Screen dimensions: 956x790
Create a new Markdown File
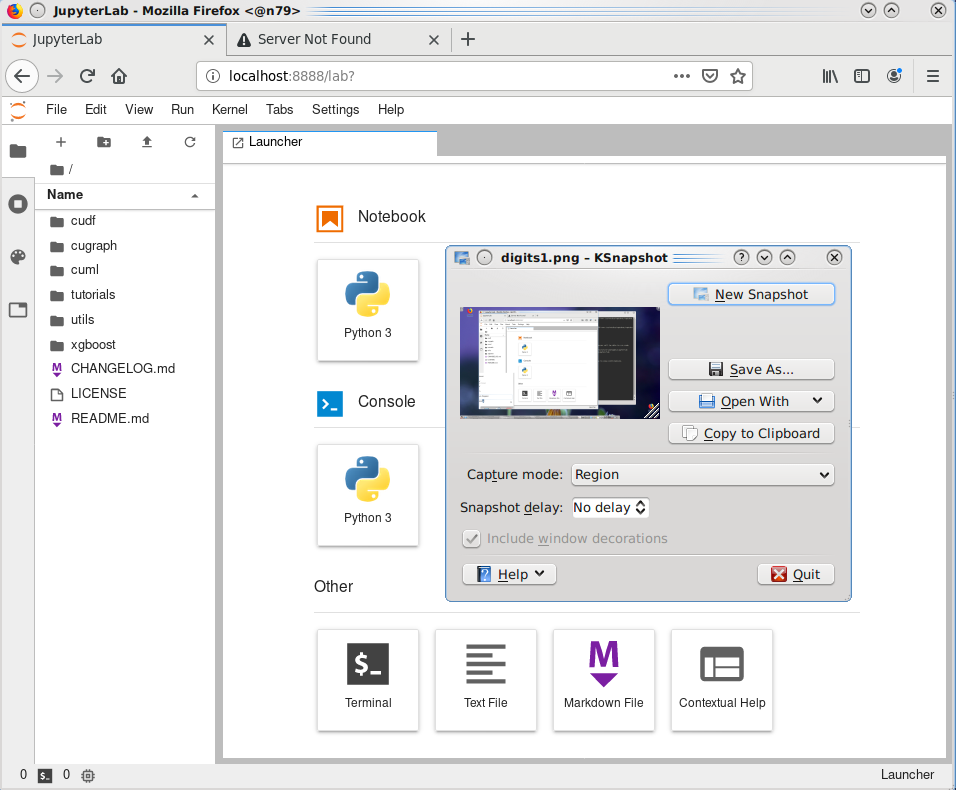tap(604, 680)
